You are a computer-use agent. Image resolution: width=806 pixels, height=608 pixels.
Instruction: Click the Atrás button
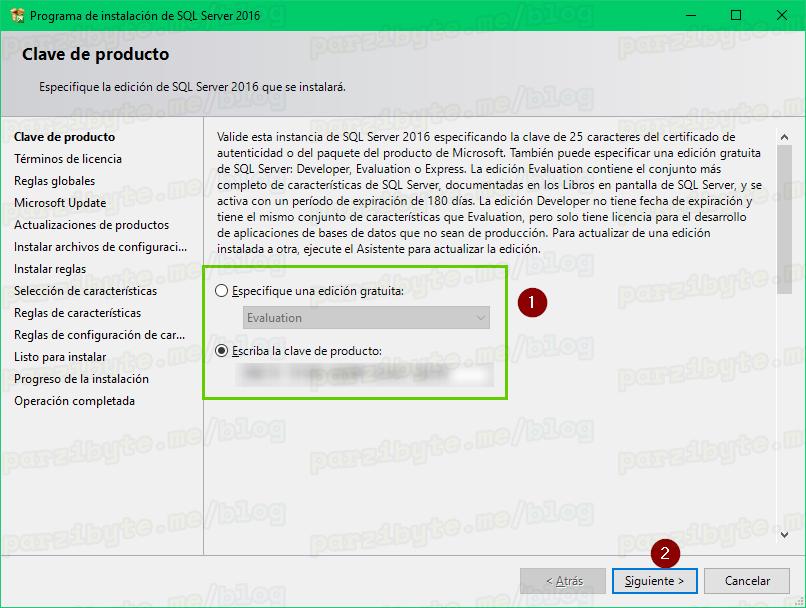563,581
